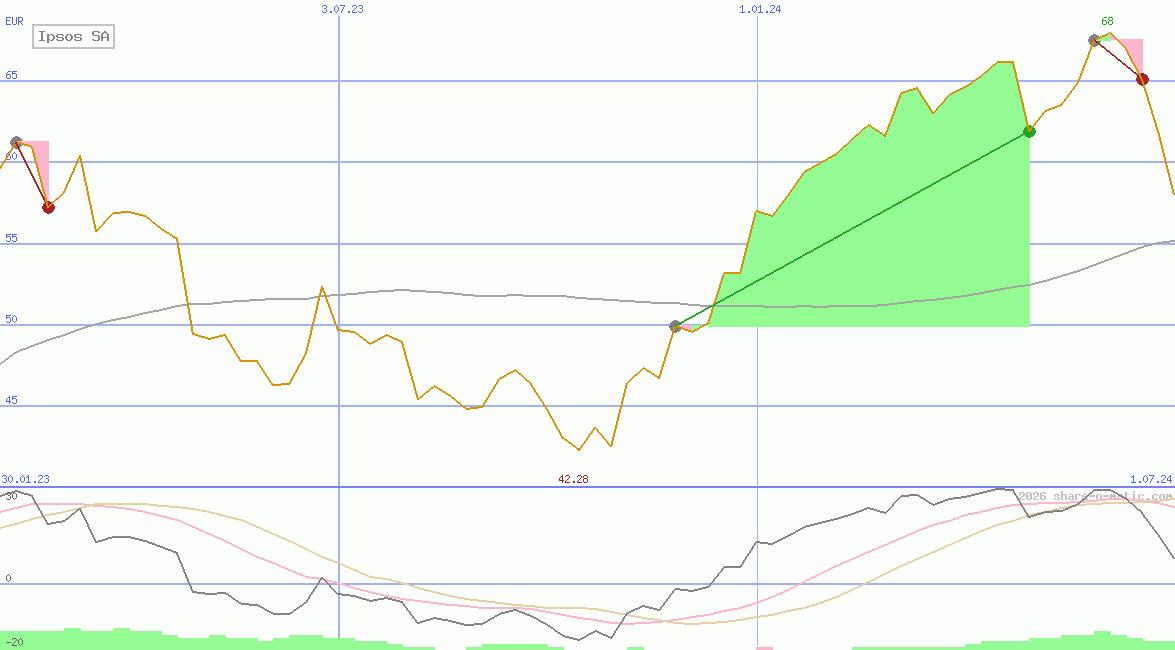Viewport: 1175px width, 650px height.
Task: Open the share-o-matic.com watermark link
Action: (1095, 496)
